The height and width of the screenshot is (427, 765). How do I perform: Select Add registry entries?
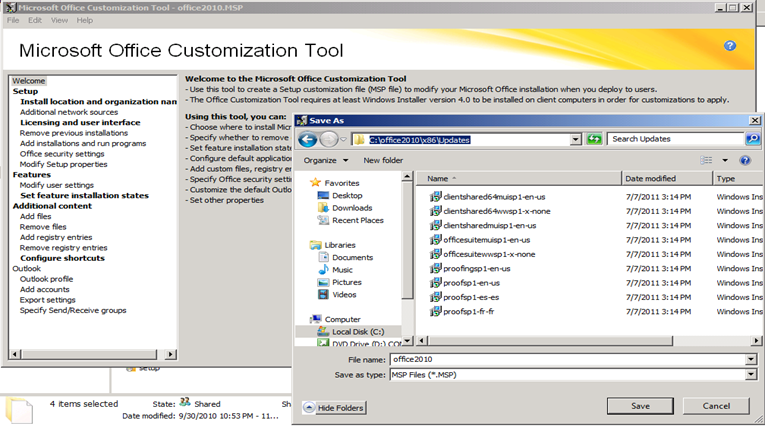point(56,237)
